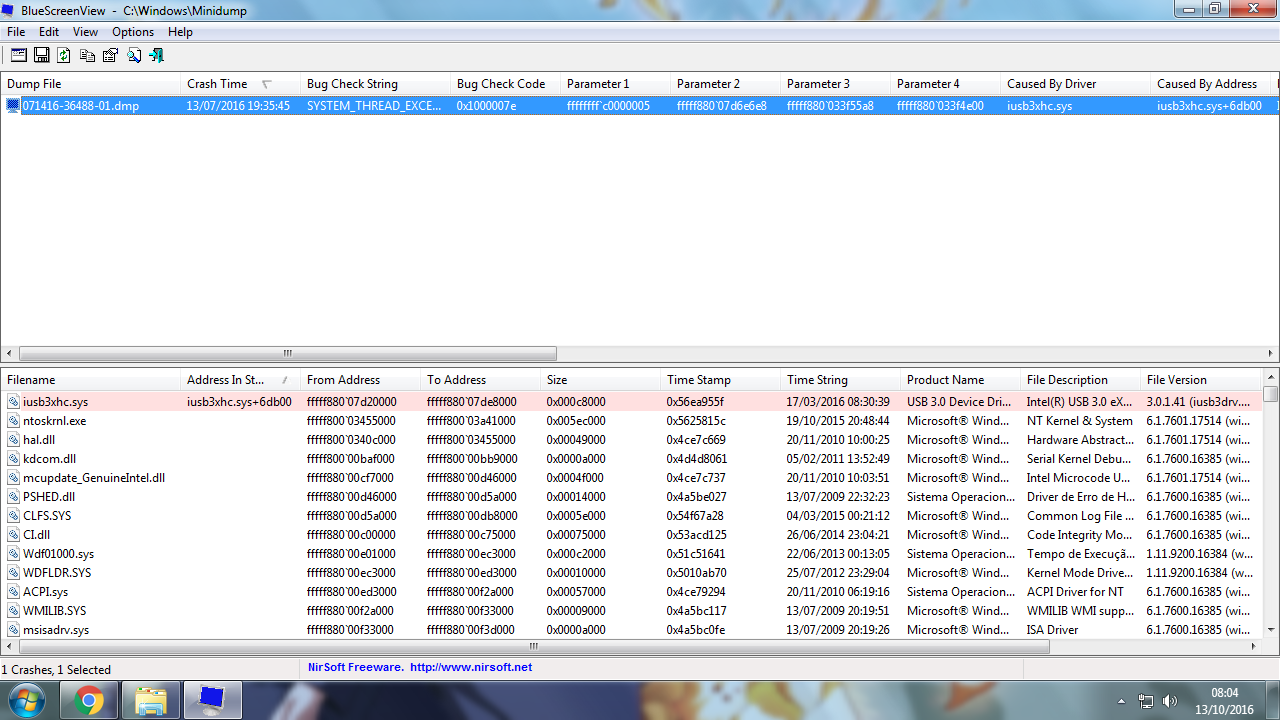The width and height of the screenshot is (1280, 720).
Task: Open the Options menu
Action: pyautogui.click(x=133, y=32)
